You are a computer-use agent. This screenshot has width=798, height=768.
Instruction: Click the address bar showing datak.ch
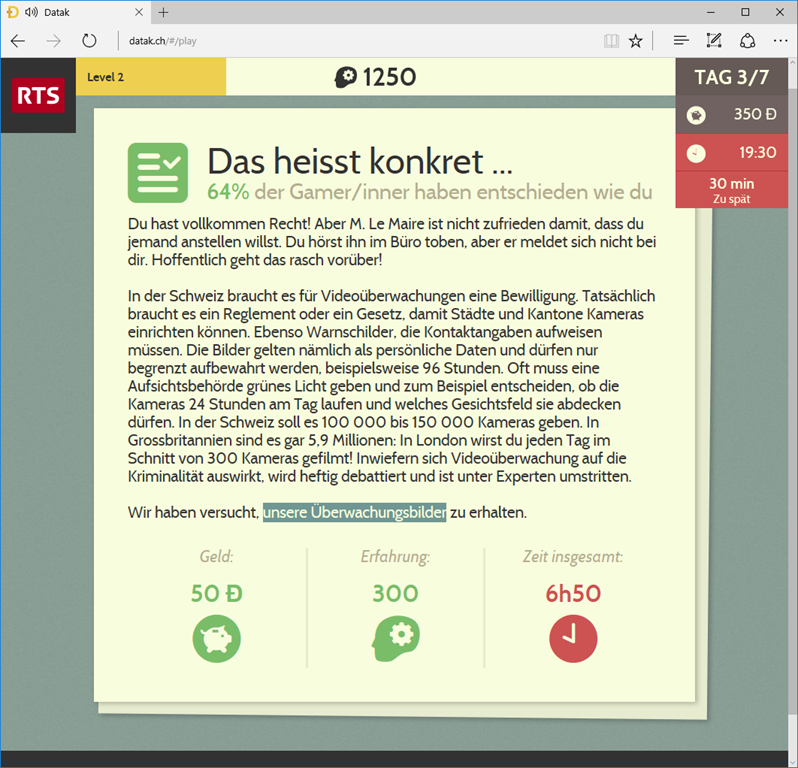(x=350, y=41)
